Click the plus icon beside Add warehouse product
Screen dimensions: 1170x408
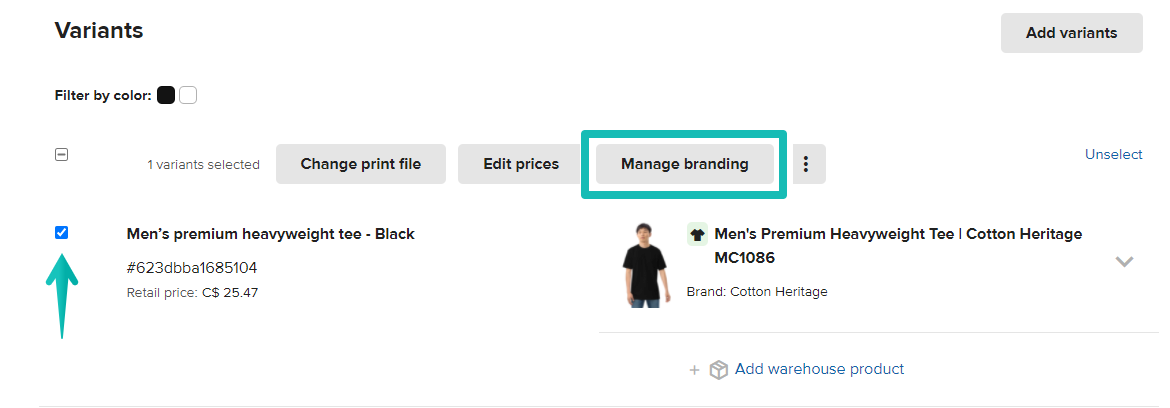[694, 370]
